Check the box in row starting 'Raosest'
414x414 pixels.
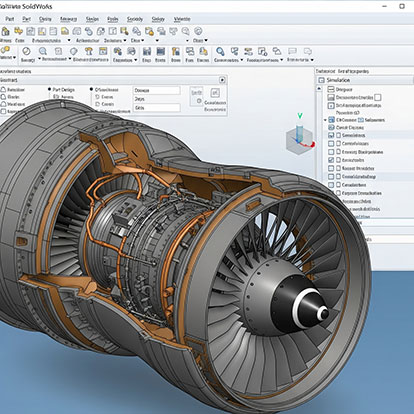tap(331, 168)
